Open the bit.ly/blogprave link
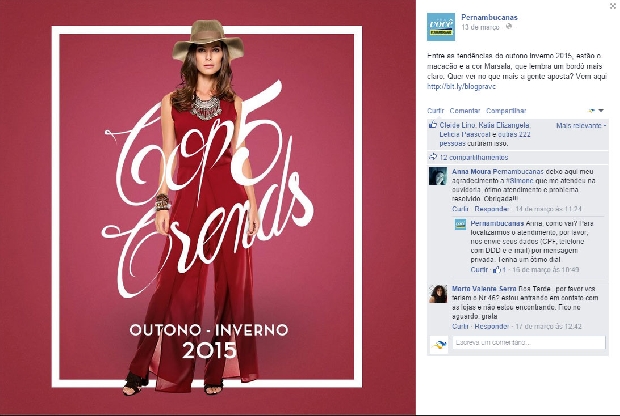Viewport: 620px width, 416px height. 461,86
